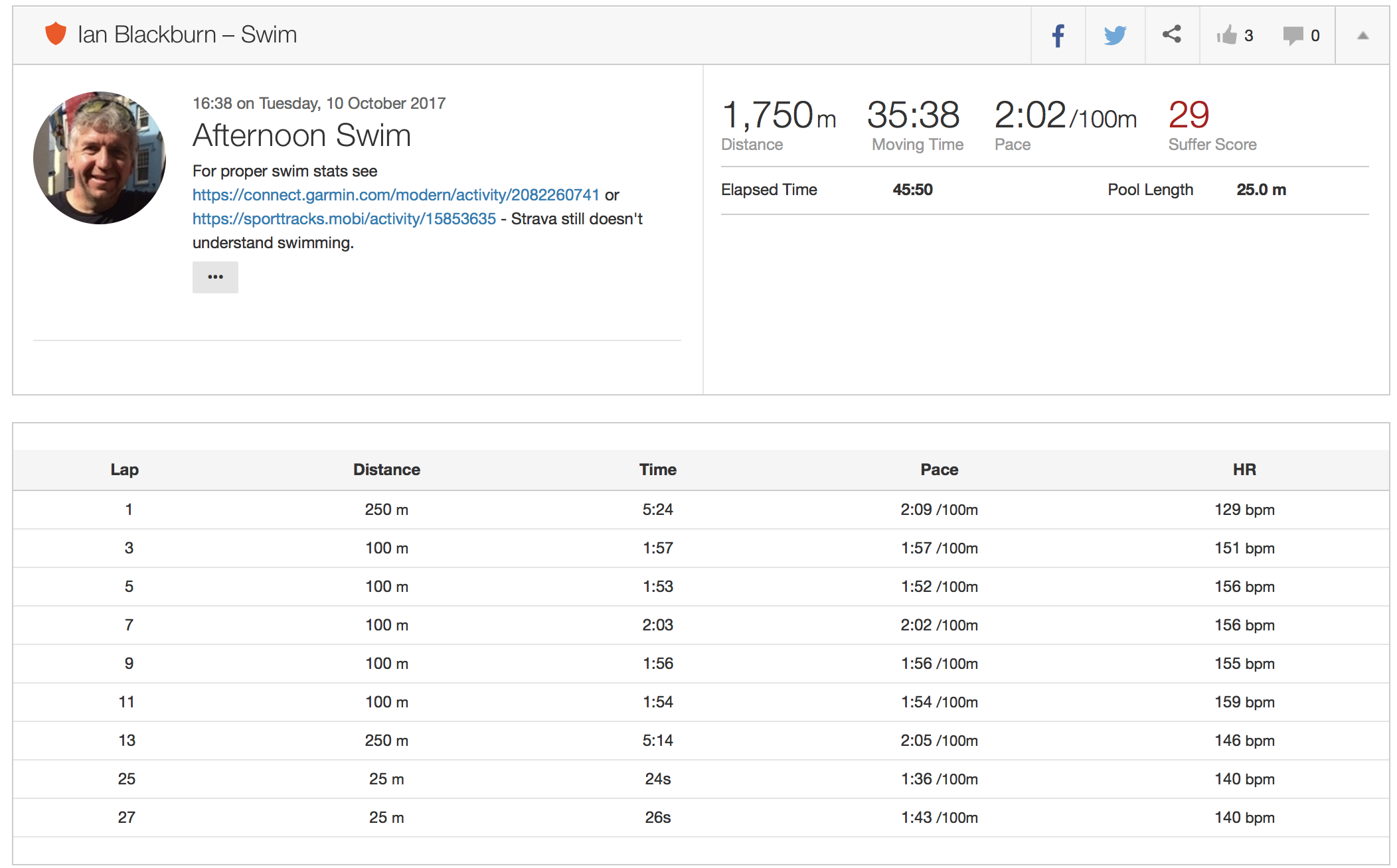Open the Garmin Connect activity link

(396, 195)
